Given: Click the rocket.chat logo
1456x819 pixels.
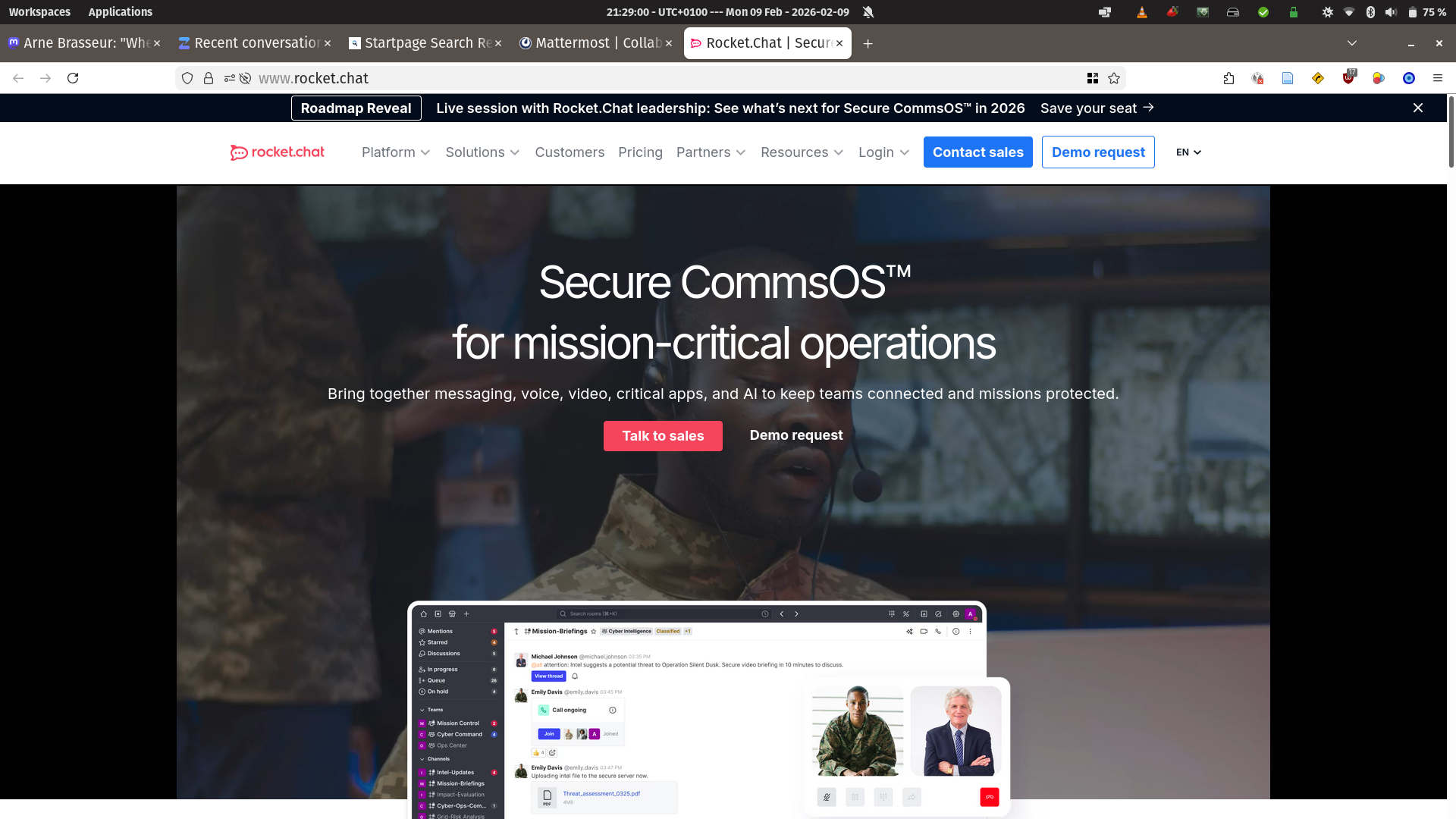Looking at the screenshot, I should click(278, 152).
